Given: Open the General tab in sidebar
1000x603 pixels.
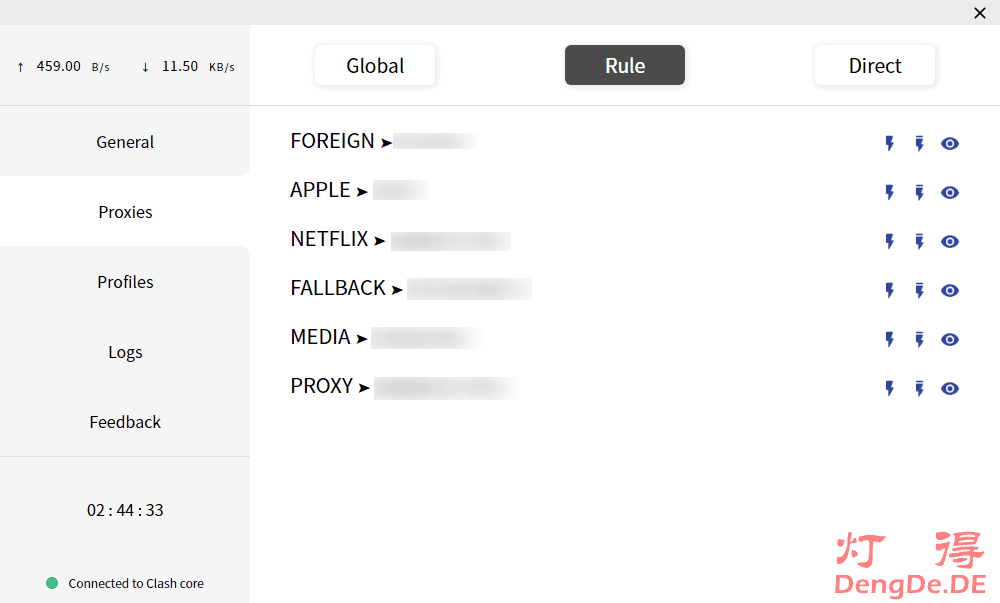Looking at the screenshot, I should pos(125,142).
